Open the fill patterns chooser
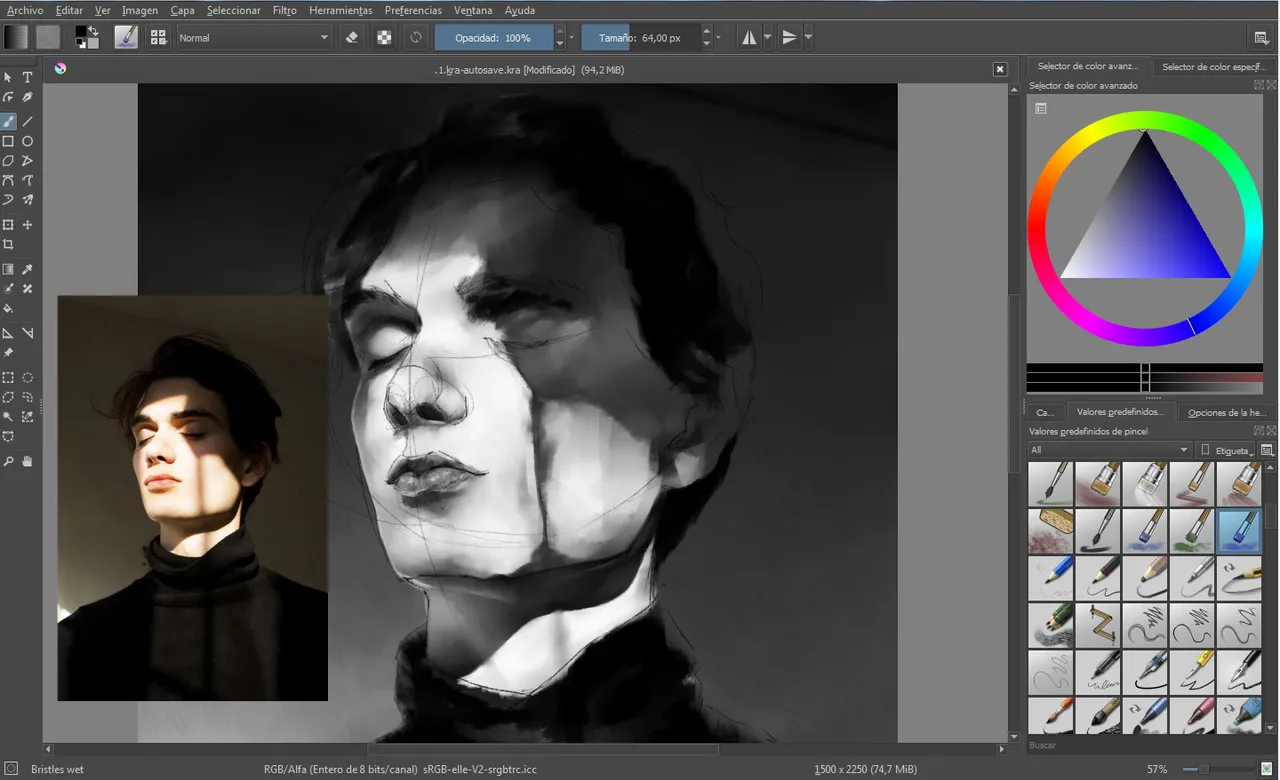 (x=48, y=37)
